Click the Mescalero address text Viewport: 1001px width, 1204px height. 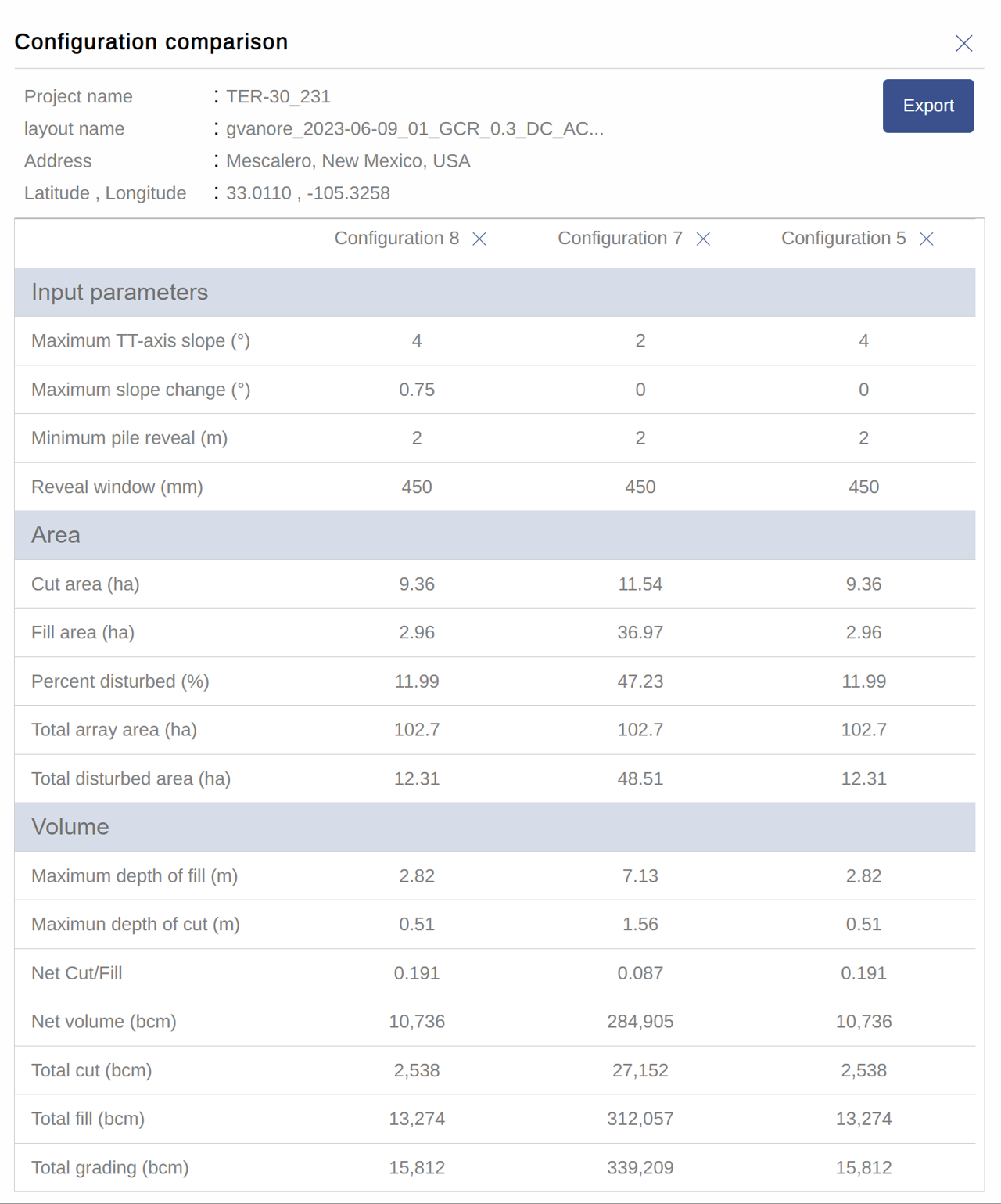click(348, 161)
